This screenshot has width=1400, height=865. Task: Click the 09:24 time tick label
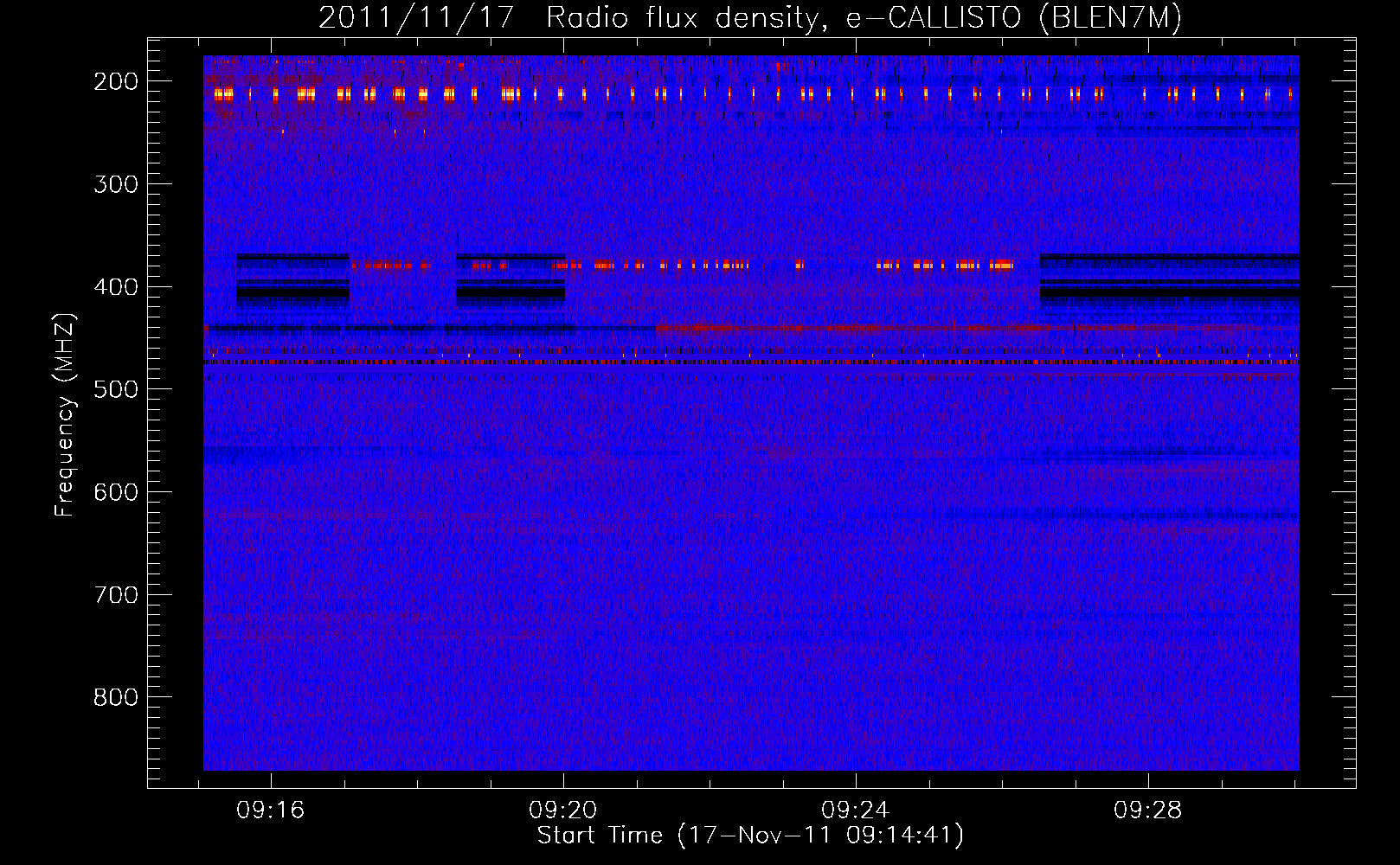(856, 811)
